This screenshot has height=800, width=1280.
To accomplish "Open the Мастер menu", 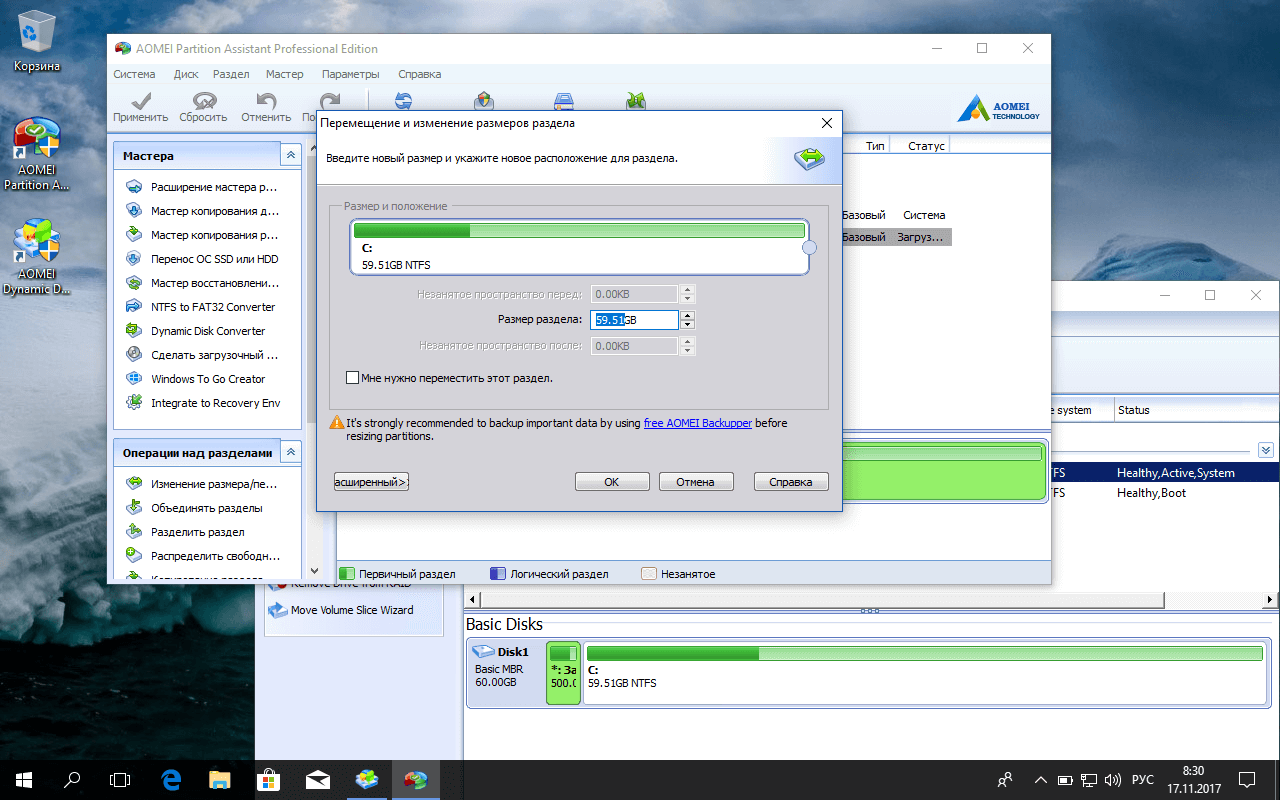I will pyautogui.click(x=285, y=74).
